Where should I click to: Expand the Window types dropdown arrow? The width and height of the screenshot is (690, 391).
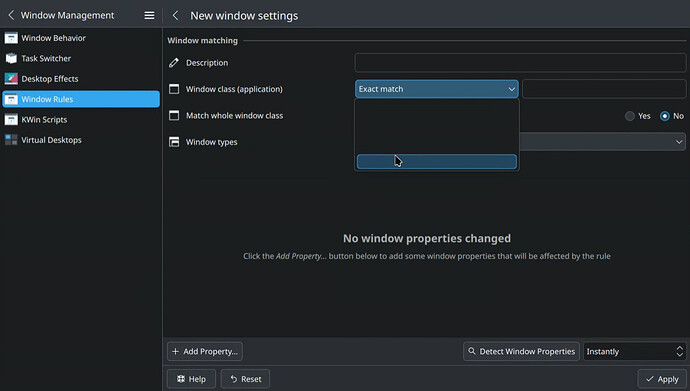point(679,142)
